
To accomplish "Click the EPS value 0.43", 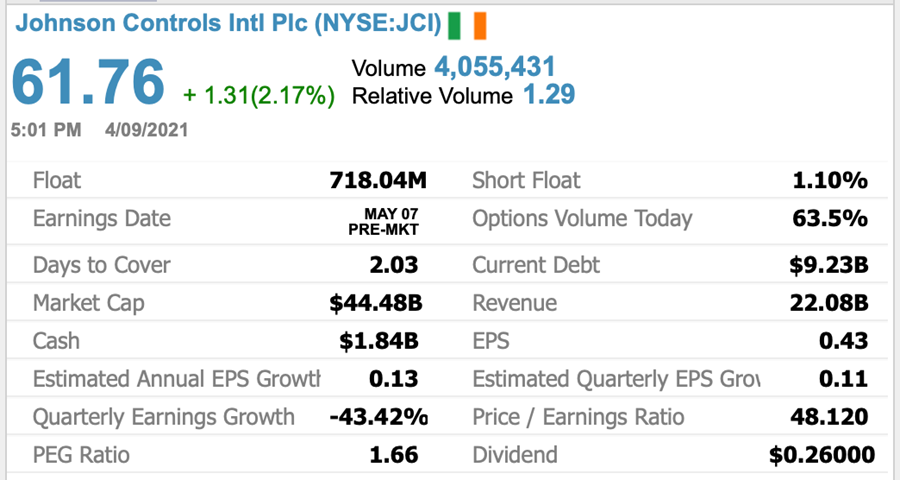I will click(x=844, y=341).
